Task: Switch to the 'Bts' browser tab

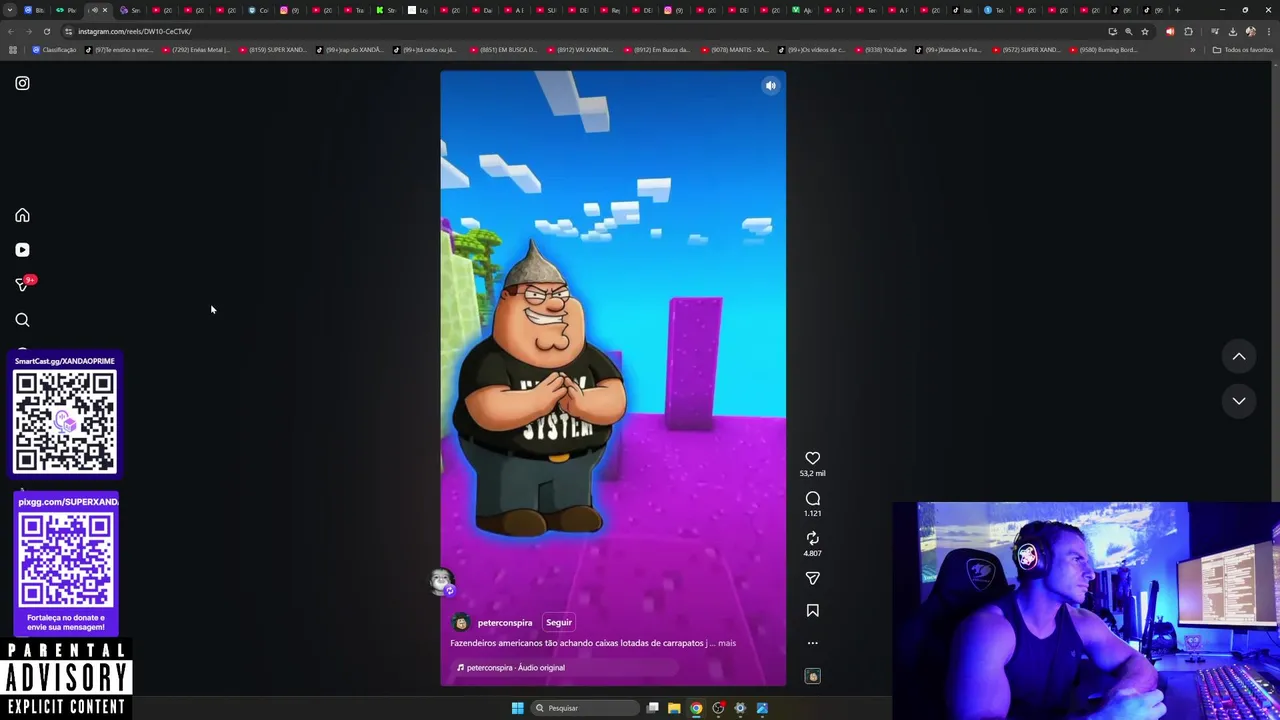Action: coord(35,10)
